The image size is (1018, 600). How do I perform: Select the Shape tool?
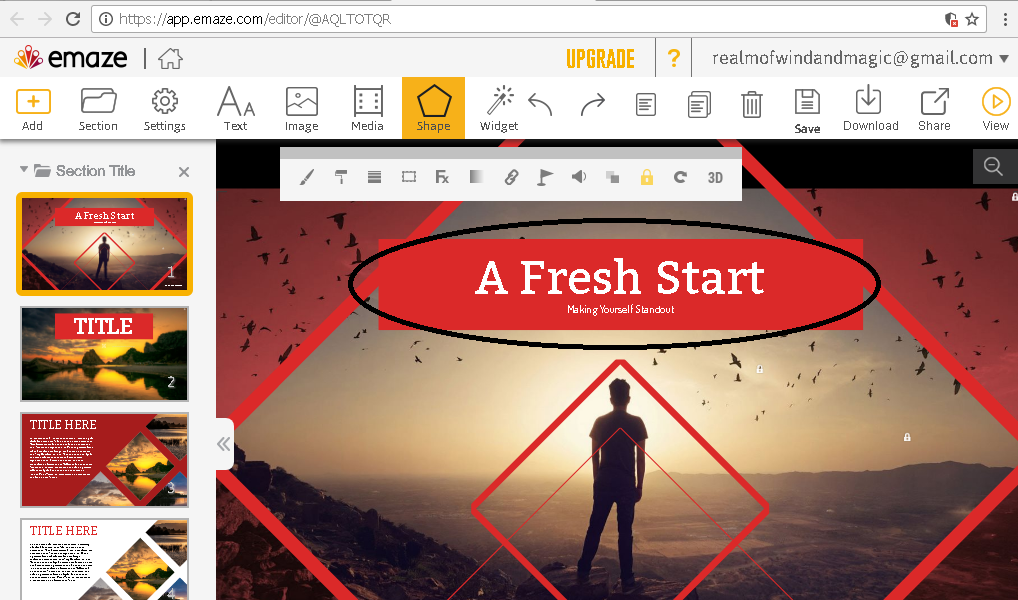(x=433, y=108)
